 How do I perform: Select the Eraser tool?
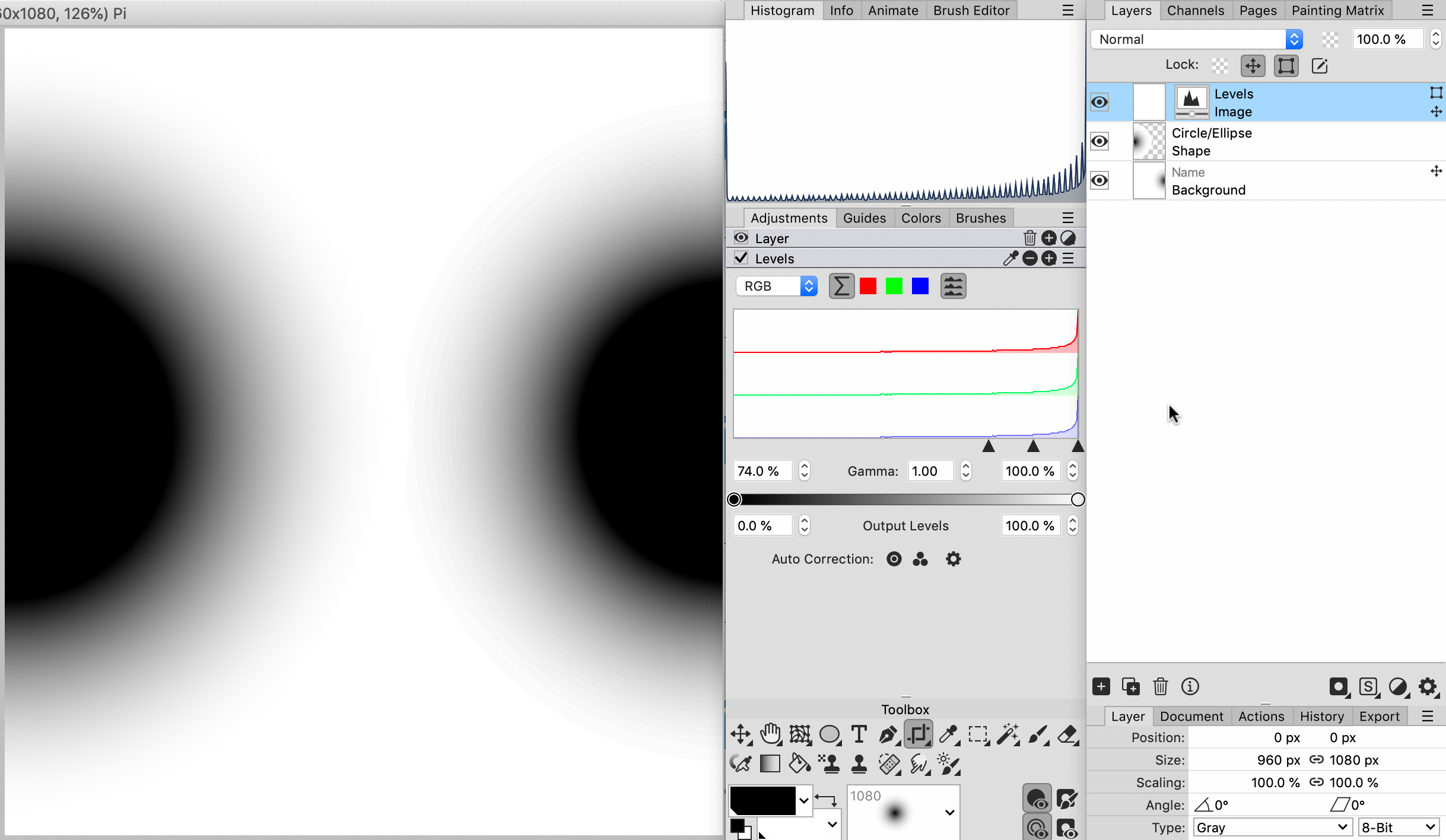1067,734
